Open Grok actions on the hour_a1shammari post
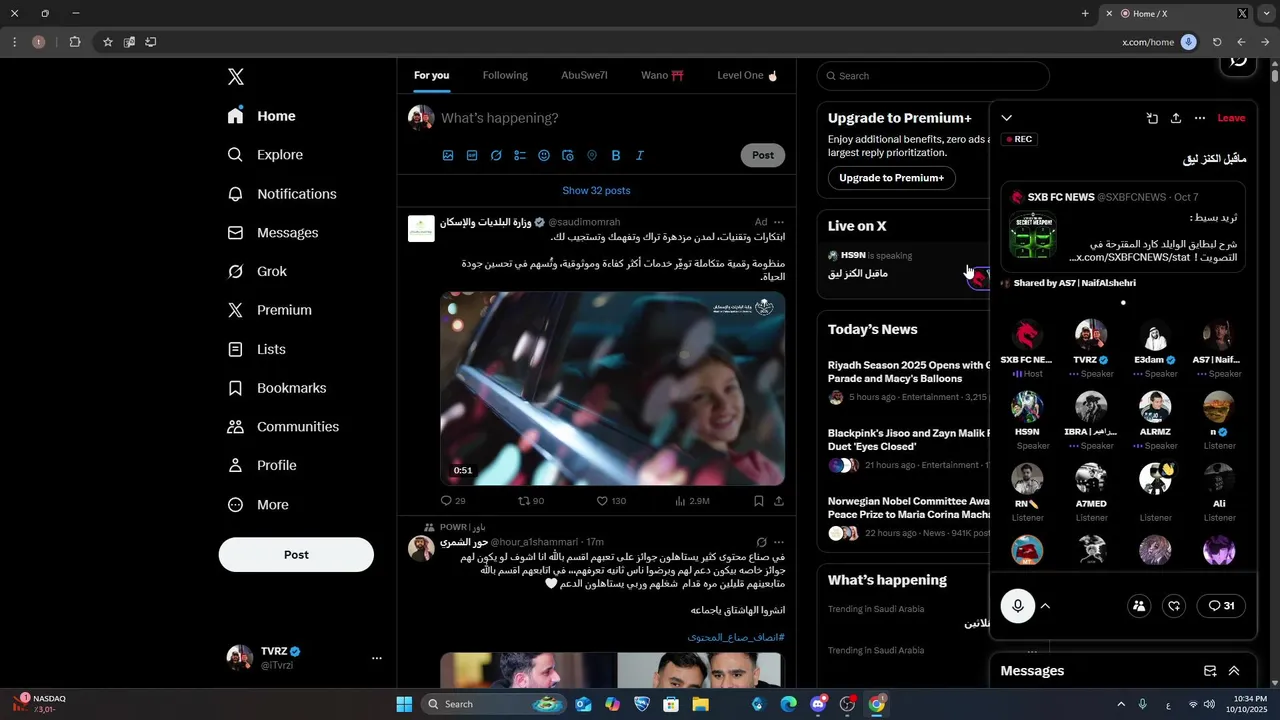Screen dimensions: 1280x720 point(761,542)
